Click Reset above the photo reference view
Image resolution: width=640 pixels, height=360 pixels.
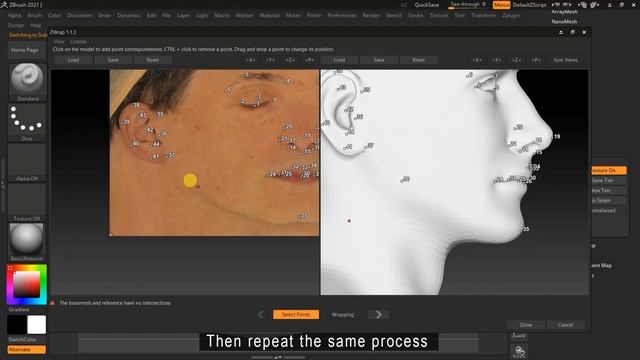coord(153,60)
